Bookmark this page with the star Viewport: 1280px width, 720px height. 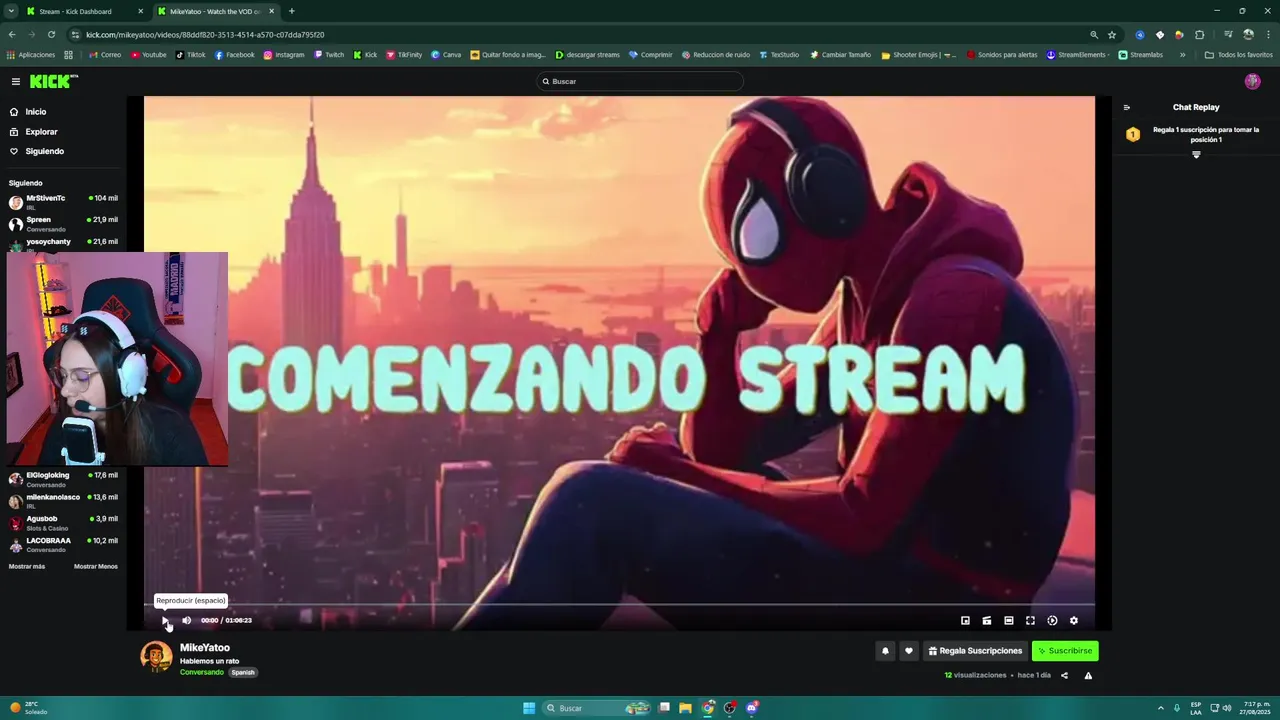pos(1112,34)
